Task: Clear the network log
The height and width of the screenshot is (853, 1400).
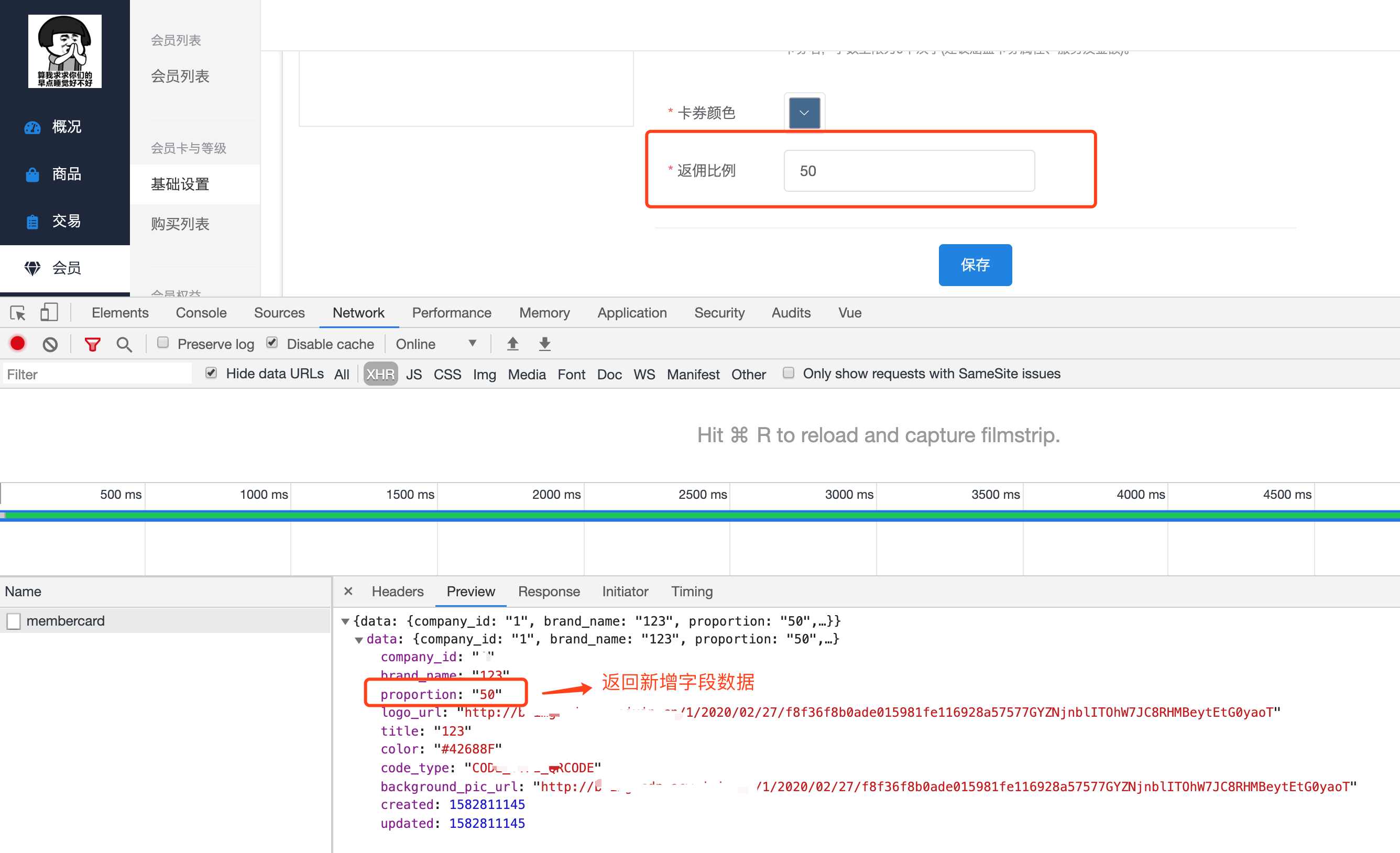Action: pyautogui.click(x=50, y=344)
